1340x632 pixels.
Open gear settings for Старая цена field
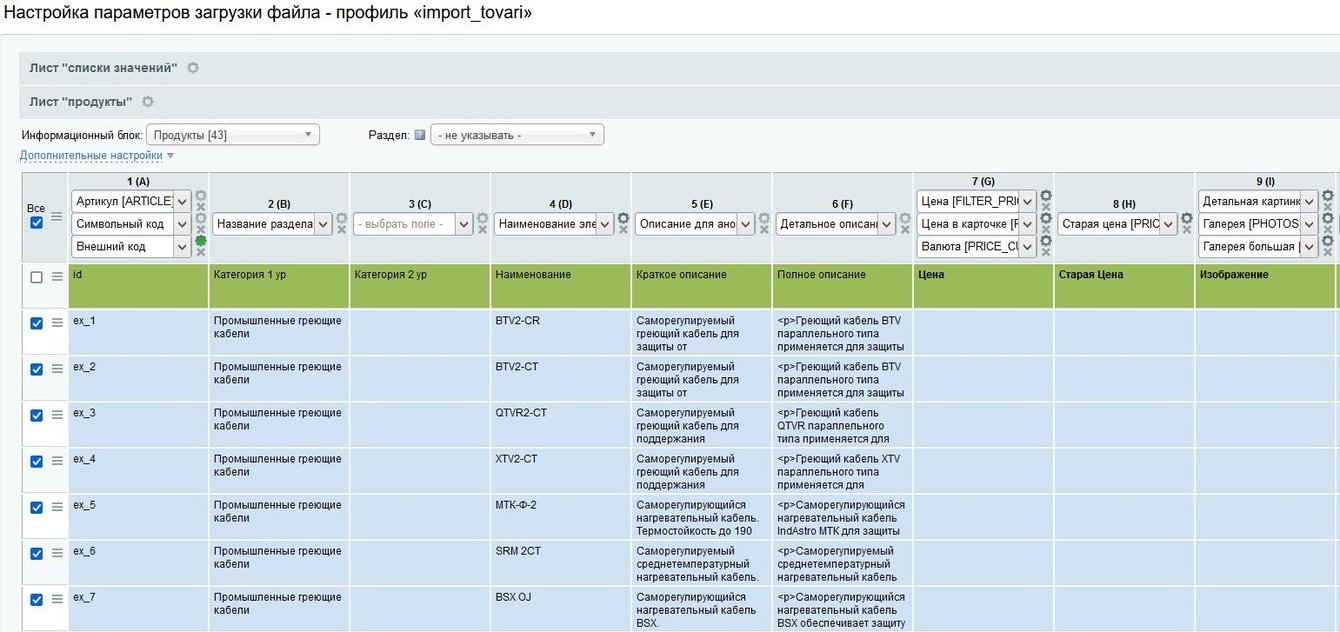pos(1187,218)
